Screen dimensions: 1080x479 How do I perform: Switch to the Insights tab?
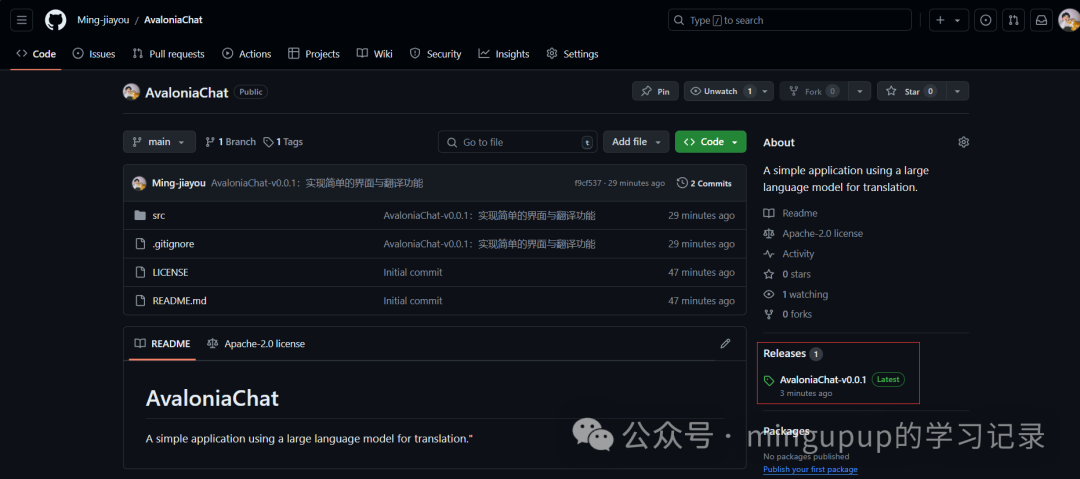(x=504, y=54)
